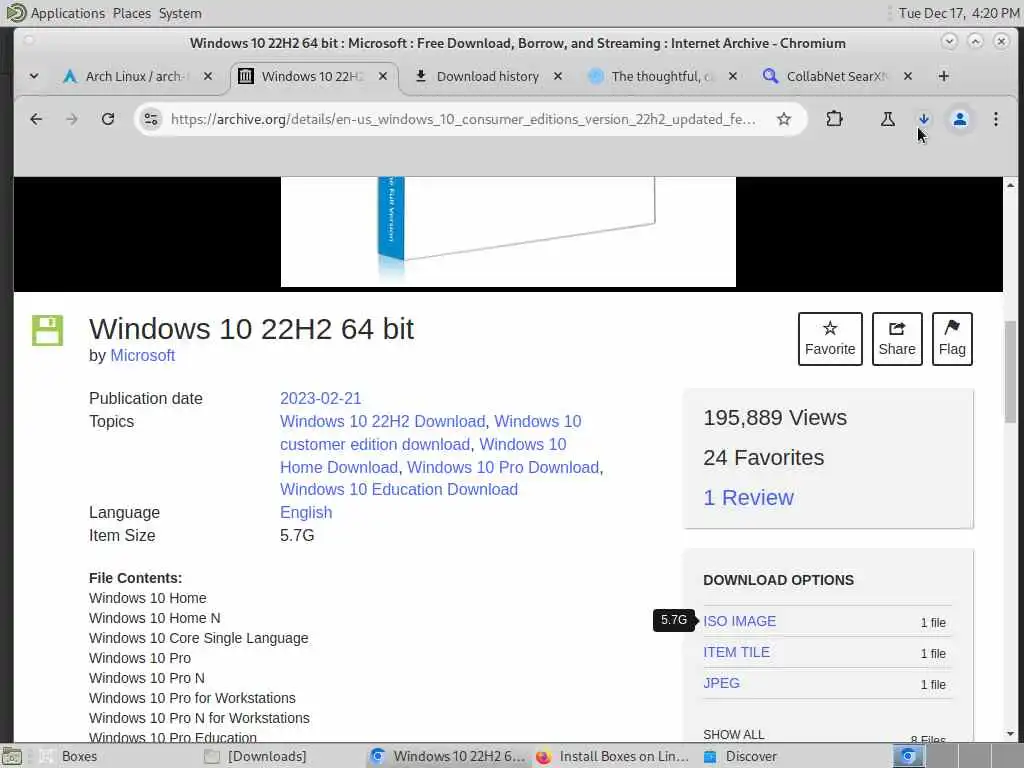Show downloads via the toolbar download arrow
Image resolution: width=1024 pixels, height=768 pixels.
point(923,119)
